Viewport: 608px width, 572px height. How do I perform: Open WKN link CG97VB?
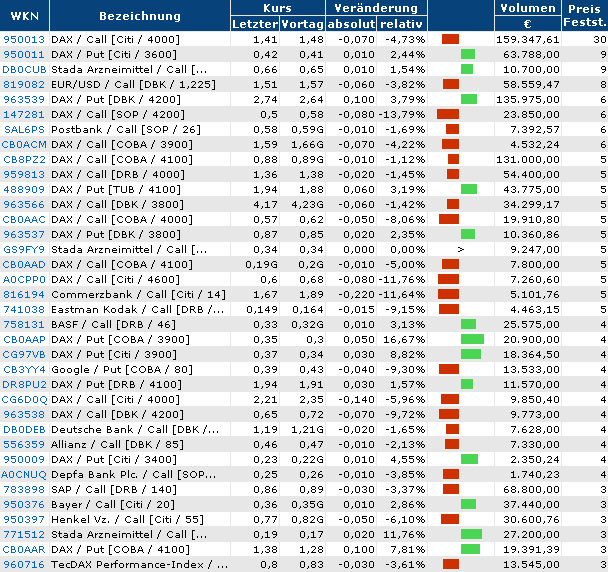[24, 354]
